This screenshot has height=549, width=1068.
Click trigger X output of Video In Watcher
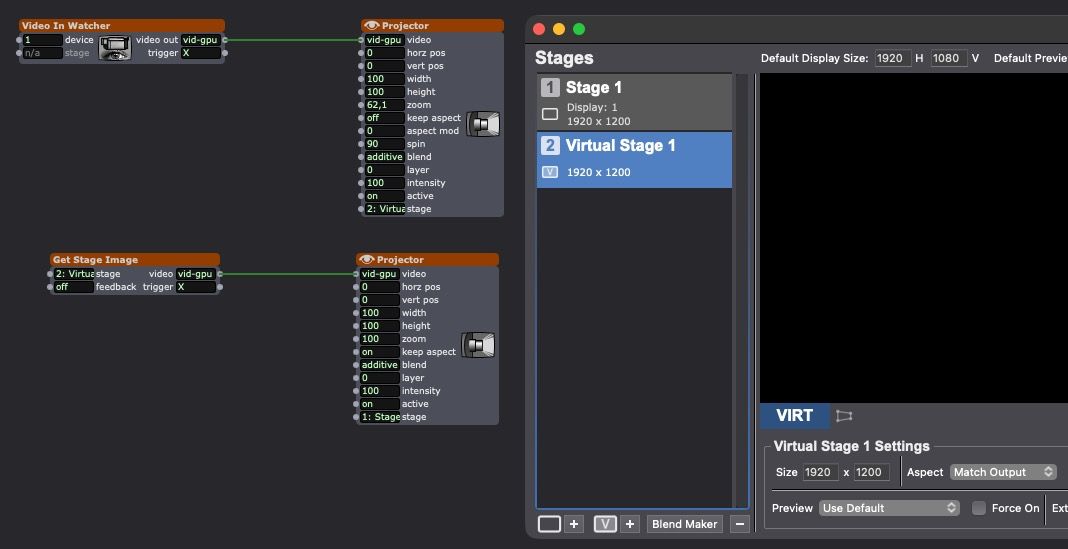pos(200,53)
